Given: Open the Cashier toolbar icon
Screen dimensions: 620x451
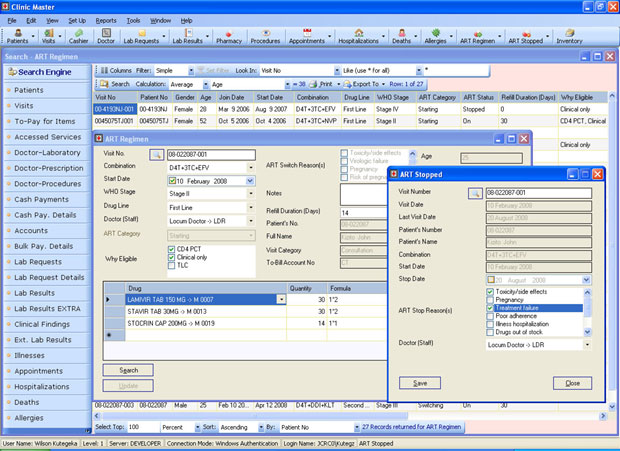Looking at the screenshot, I should [x=78, y=36].
